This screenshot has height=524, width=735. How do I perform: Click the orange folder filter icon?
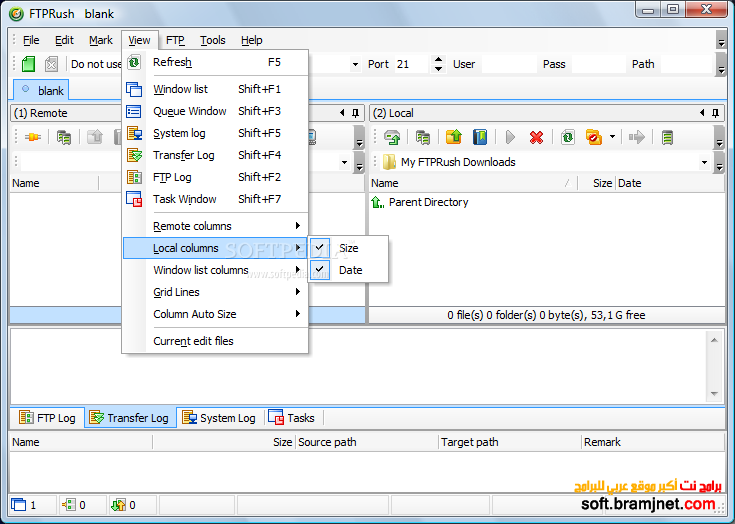[x=594, y=137]
